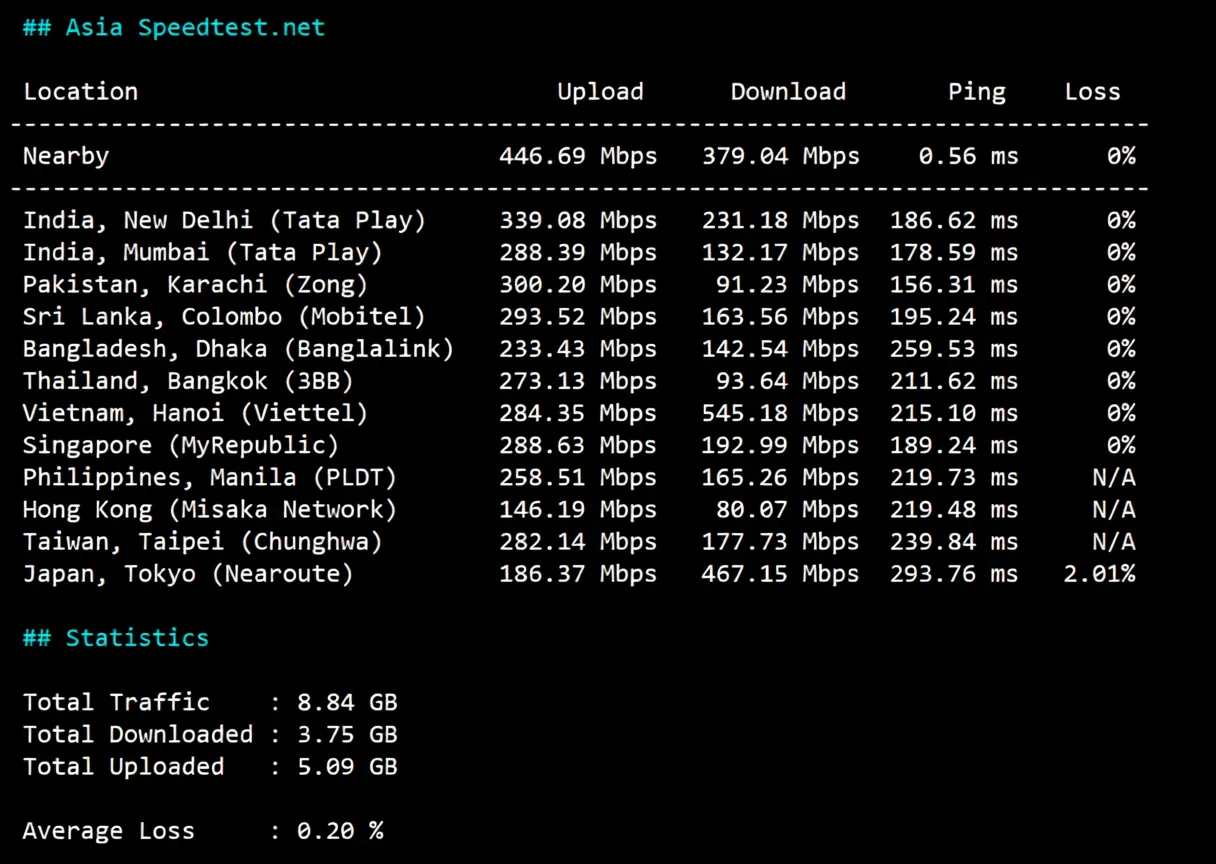Click 'Singapore (MyRepublic)' row label

[x=181, y=445]
